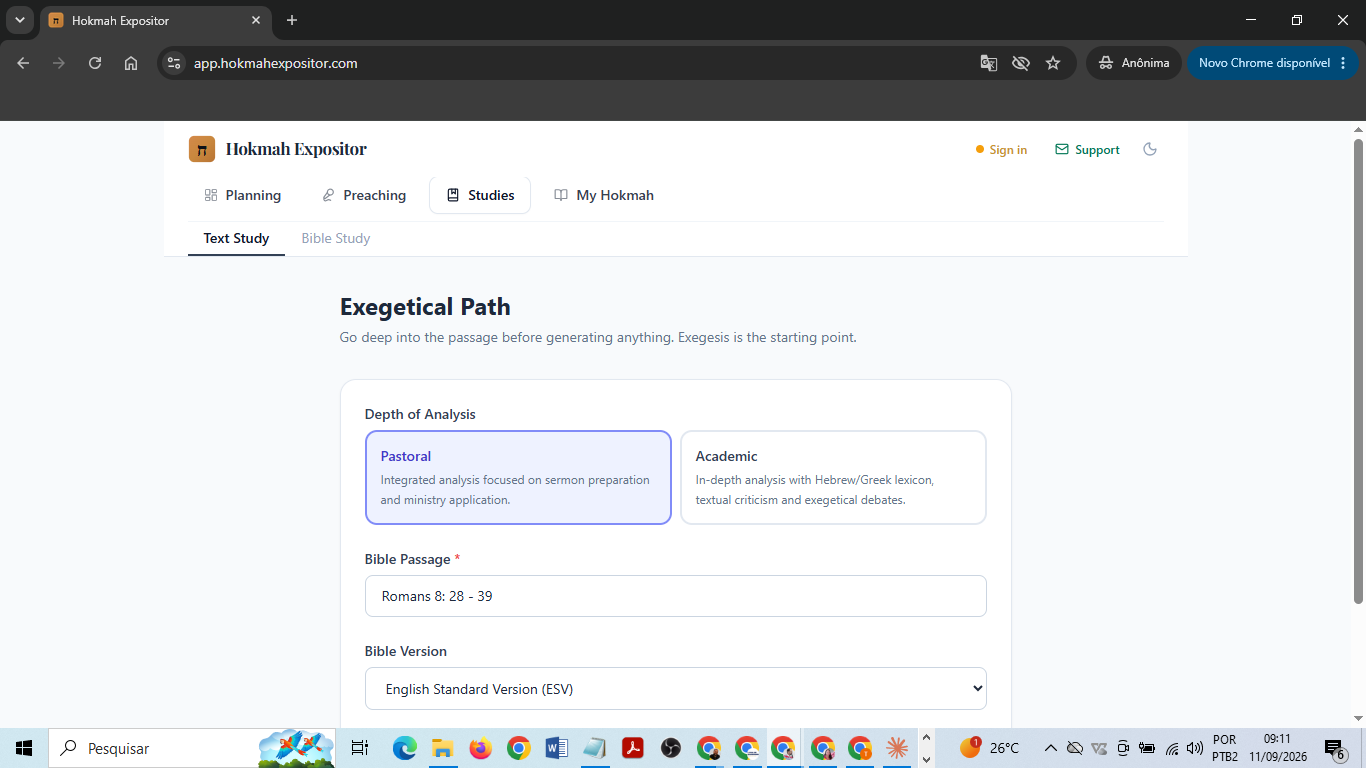Image resolution: width=1366 pixels, height=768 pixels.
Task: Open the Bible Version dropdown
Action: coord(676,689)
